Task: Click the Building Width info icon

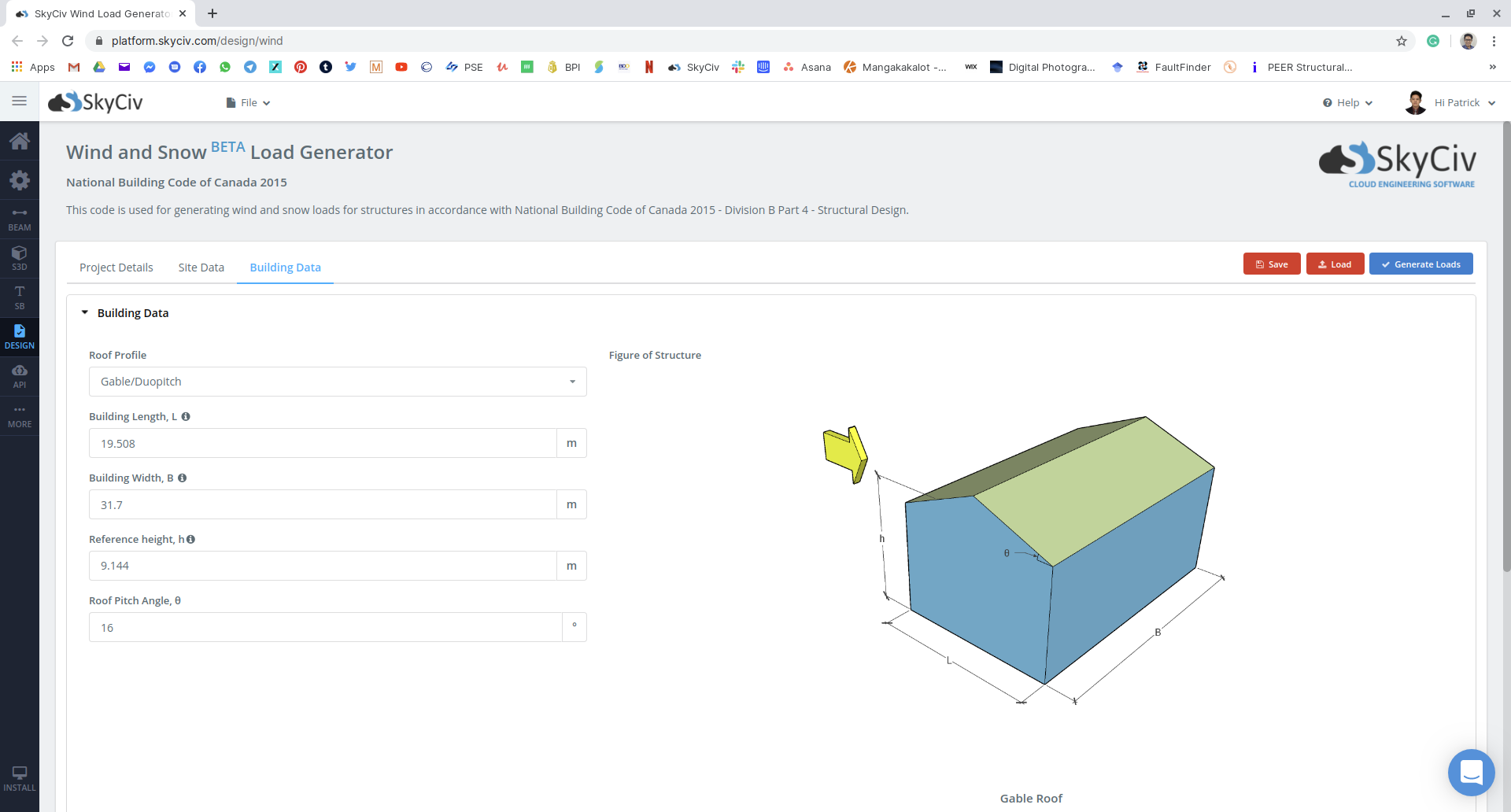Action: 182,478
